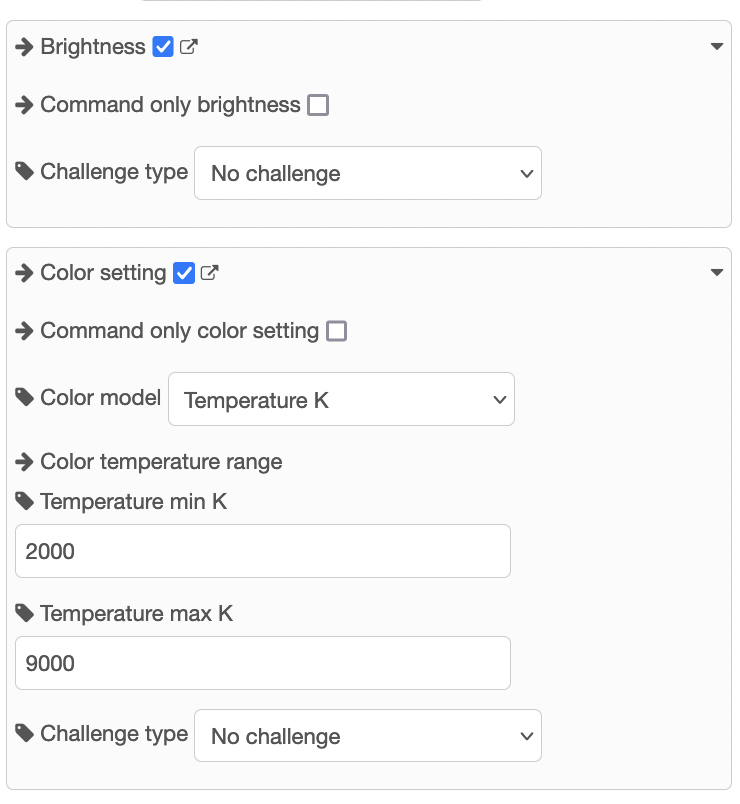Click Temperature max K input field
This screenshot has height=804, width=740.
pyautogui.click(x=262, y=663)
